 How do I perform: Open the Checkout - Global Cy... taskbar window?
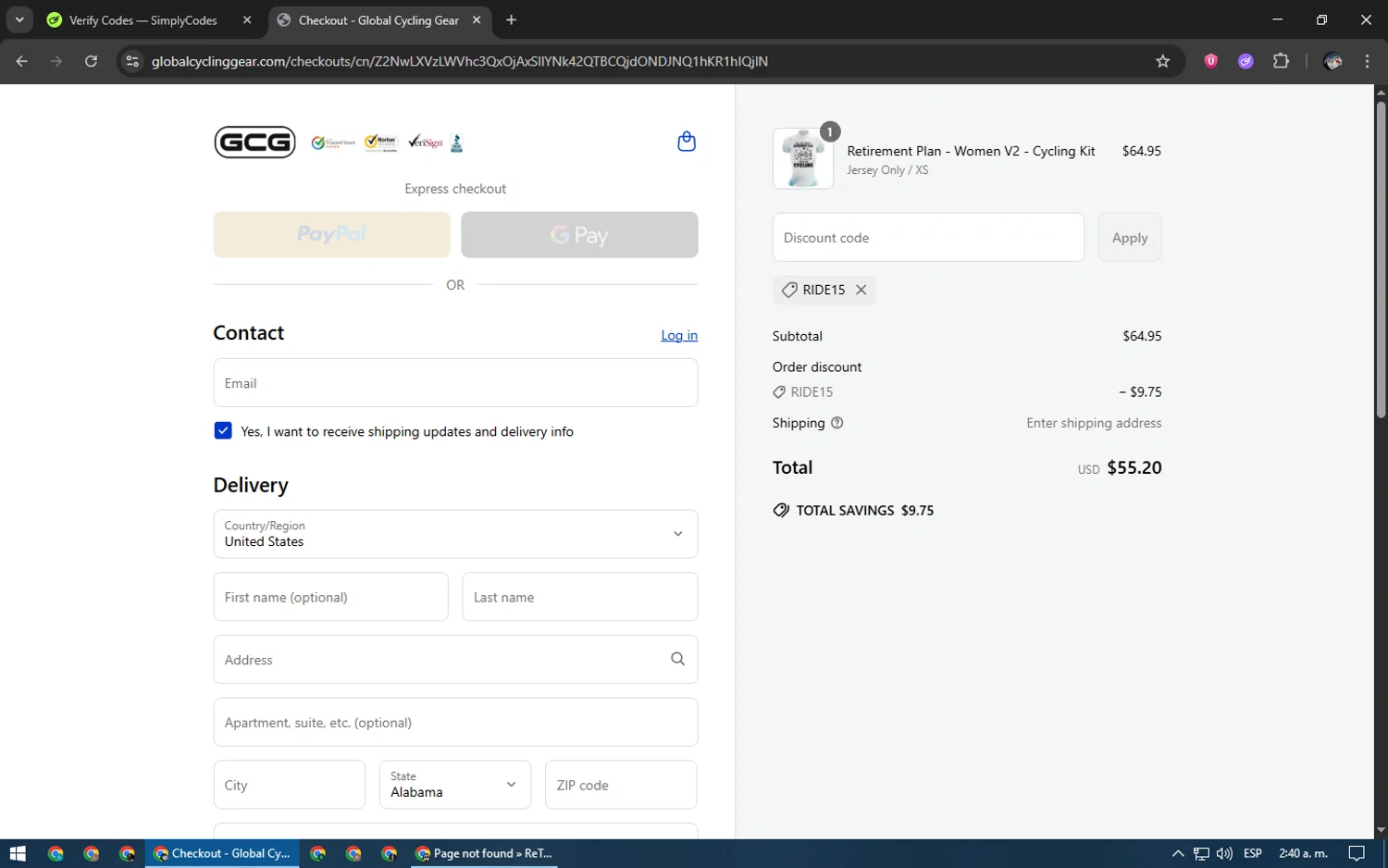(x=222, y=853)
